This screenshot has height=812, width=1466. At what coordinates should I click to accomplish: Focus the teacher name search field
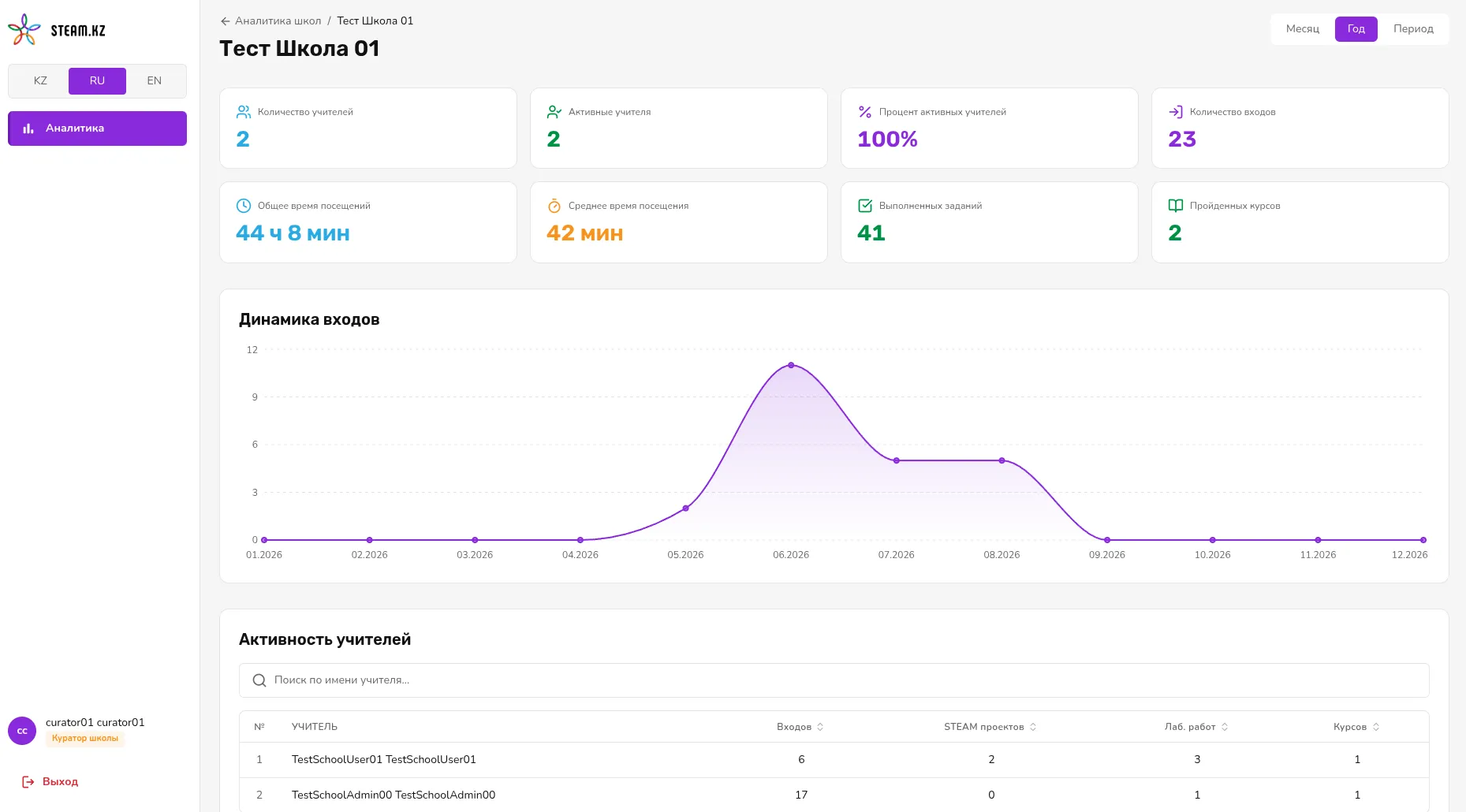point(834,680)
